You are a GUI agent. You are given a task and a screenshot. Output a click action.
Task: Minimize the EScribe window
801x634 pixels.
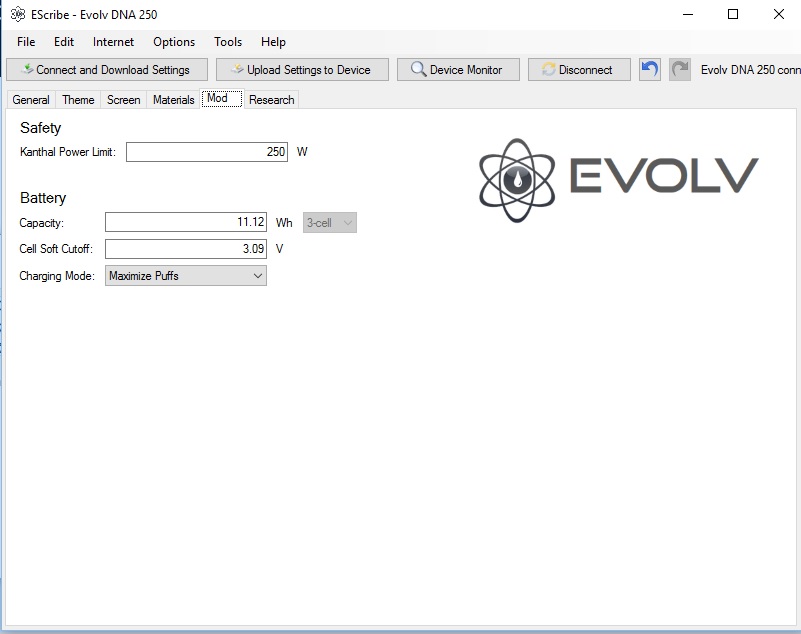pos(688,14)
